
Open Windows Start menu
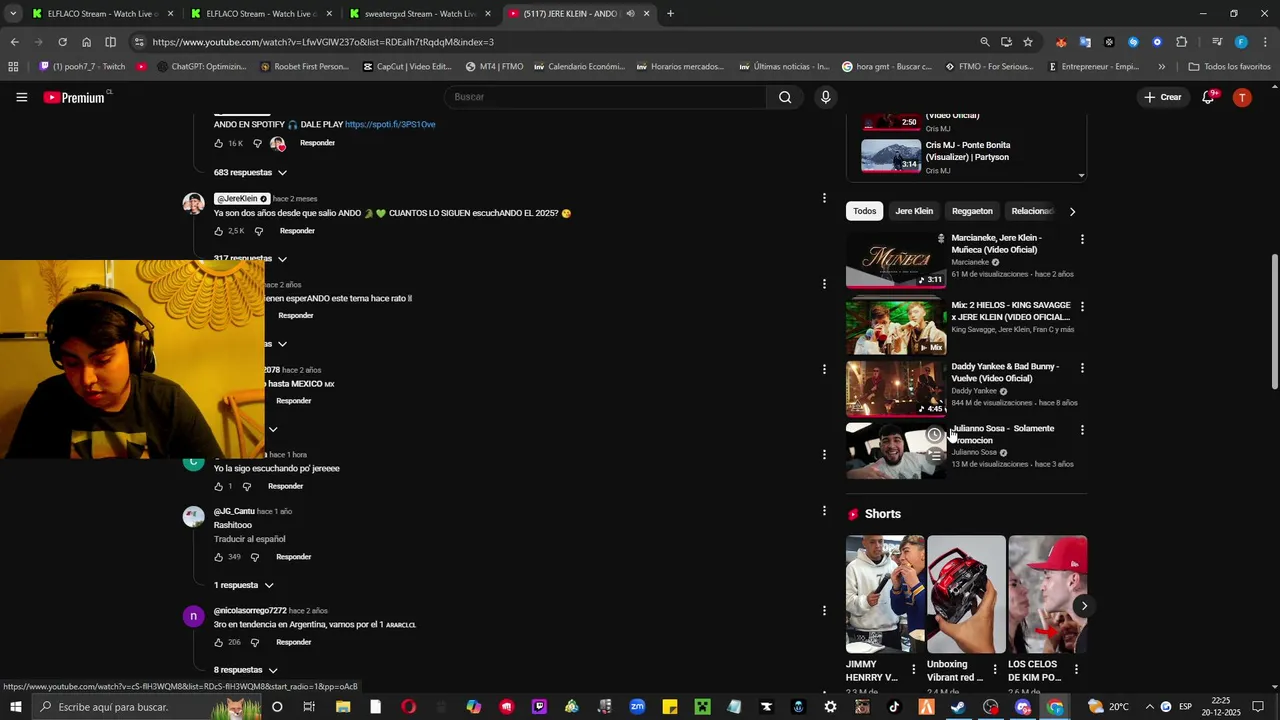click(15, 707)
